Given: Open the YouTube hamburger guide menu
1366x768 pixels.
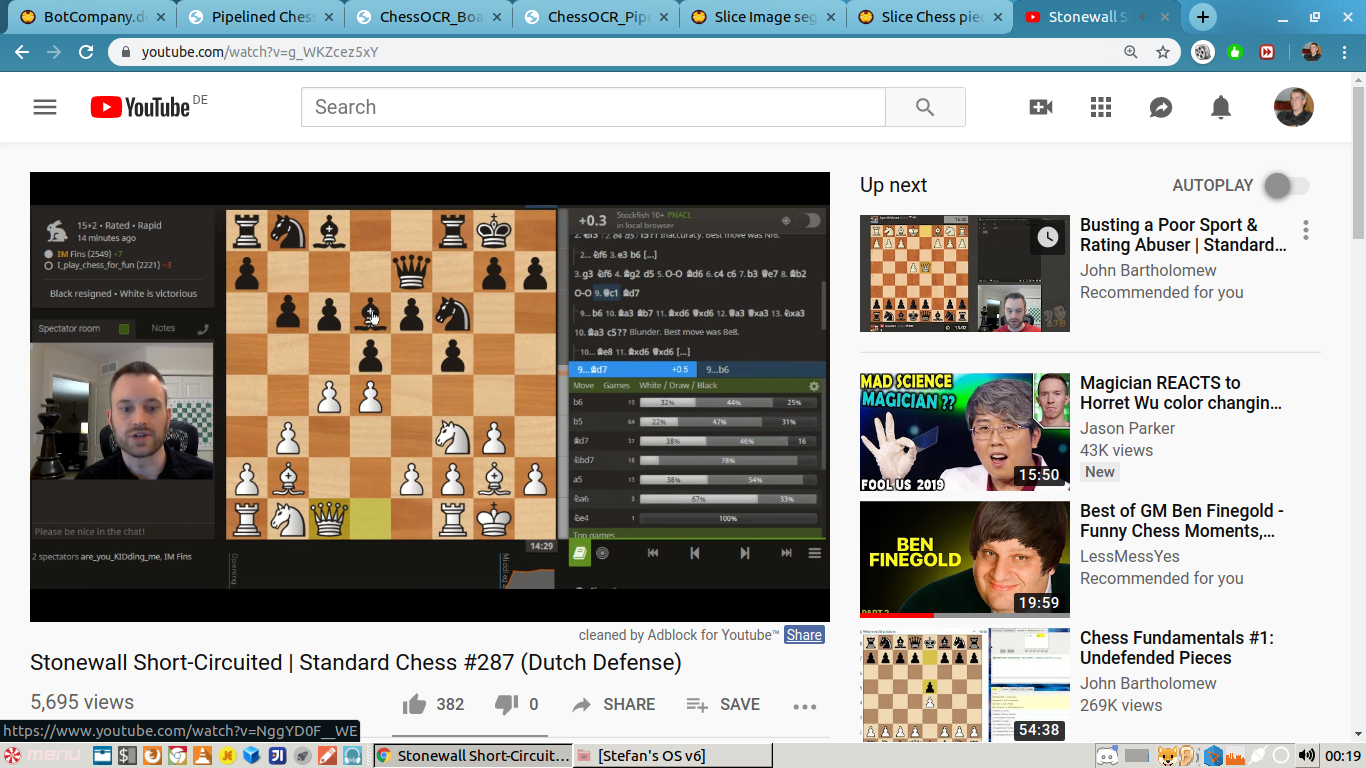Looking at the screenshot, I should [45, 107].
